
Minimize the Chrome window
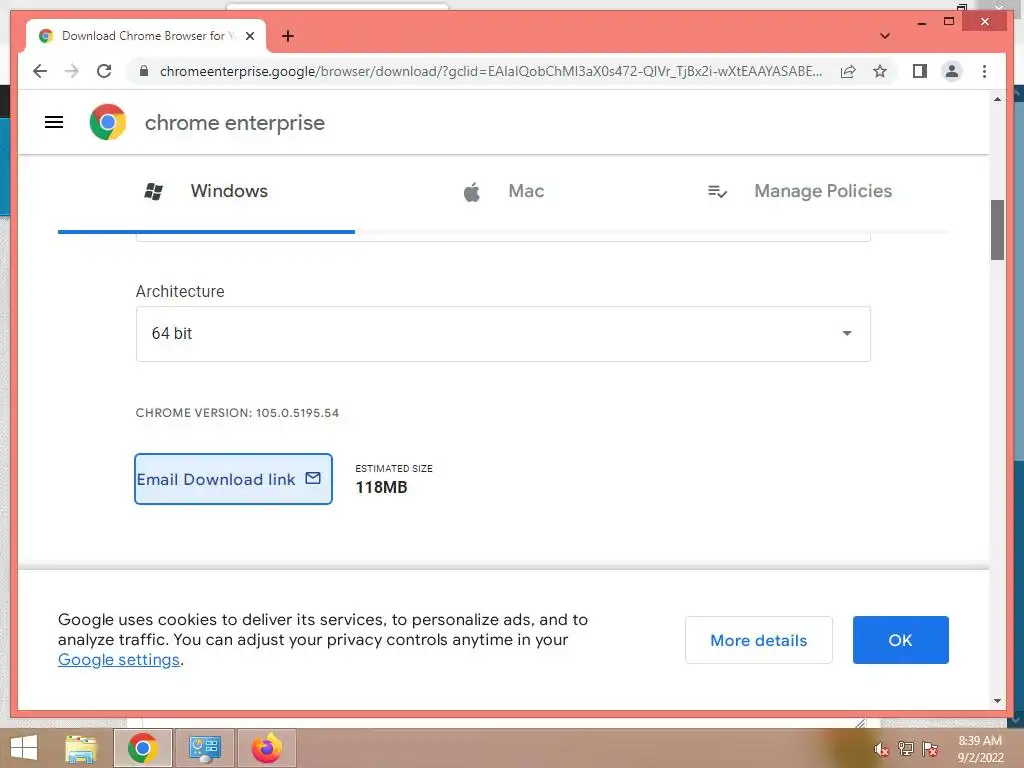[x=921, y=22]
